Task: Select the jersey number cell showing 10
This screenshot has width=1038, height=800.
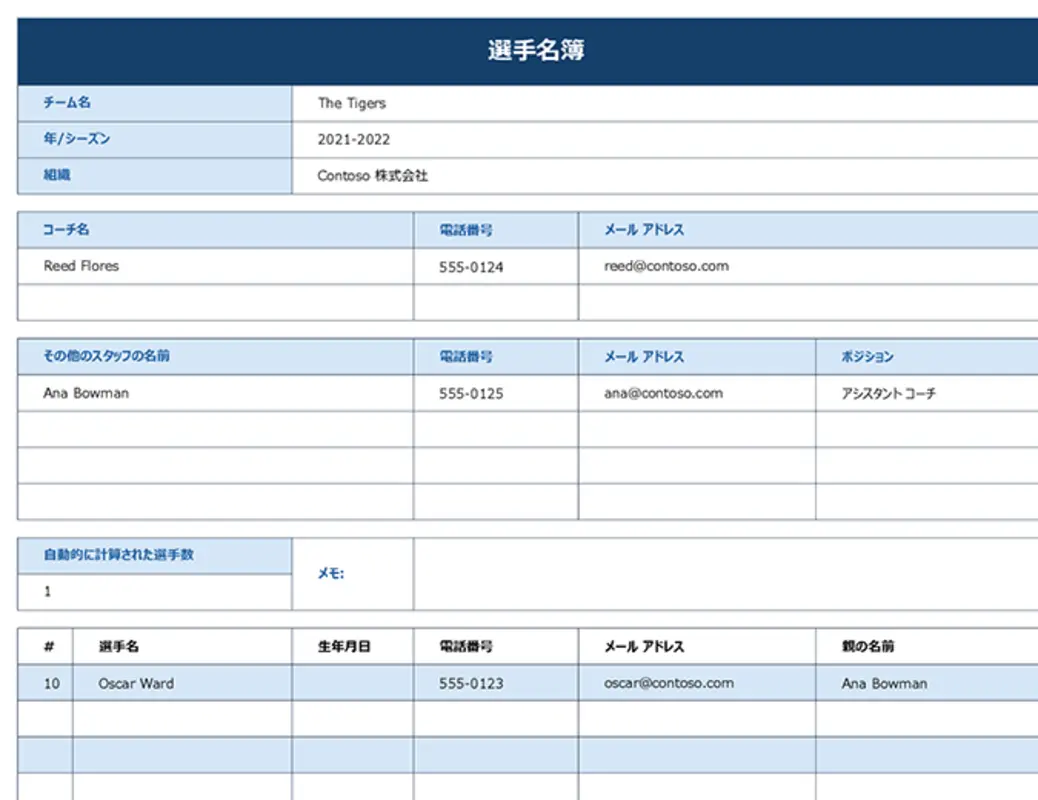Action: (51, 684)
